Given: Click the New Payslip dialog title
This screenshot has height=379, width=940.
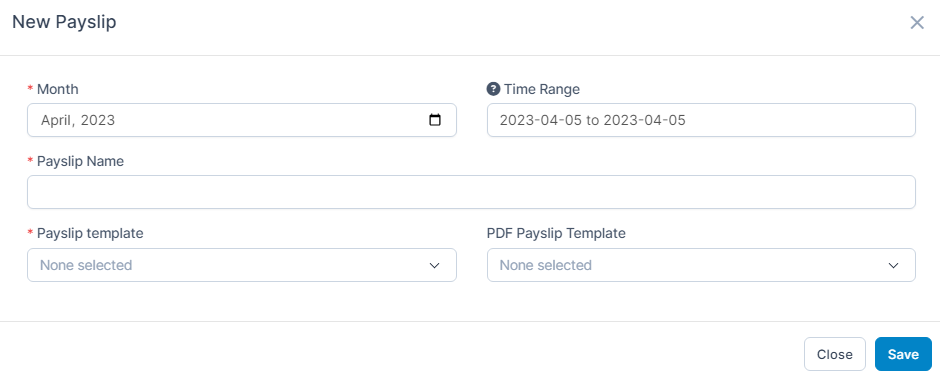Looking at the screenshot, I should coord(64,22).
